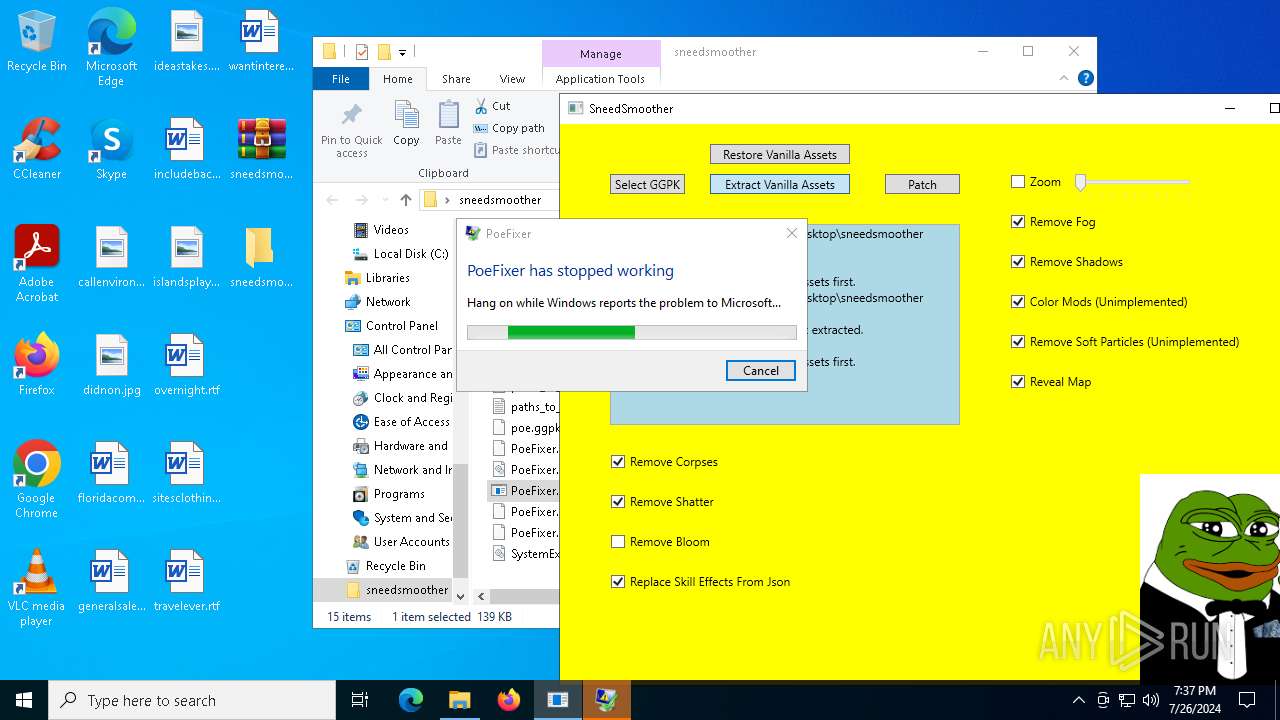Toggle Replace Skill Effects From Json
Screen dimensions: 1280x720
coord(618,582)
